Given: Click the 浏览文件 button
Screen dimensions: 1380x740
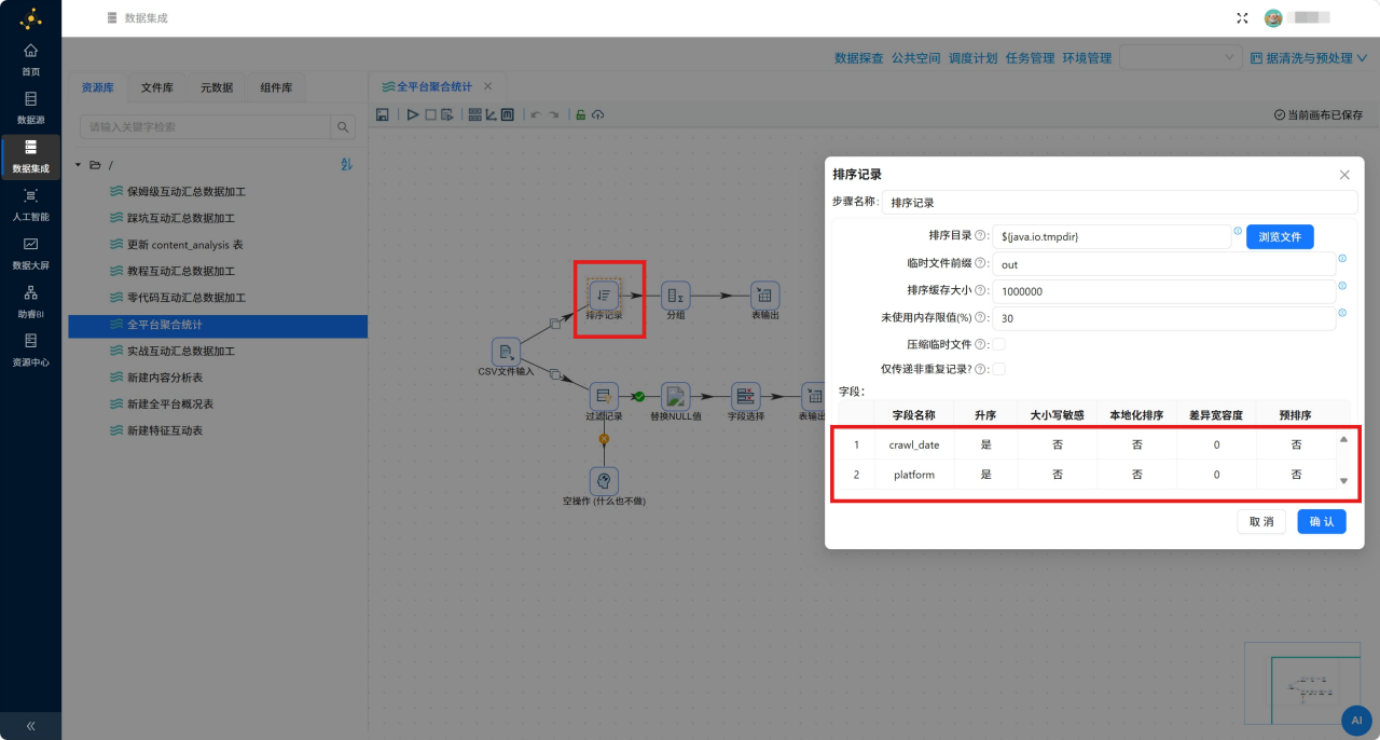Looking at the screenshot, I should click(x=1280, y=237).
